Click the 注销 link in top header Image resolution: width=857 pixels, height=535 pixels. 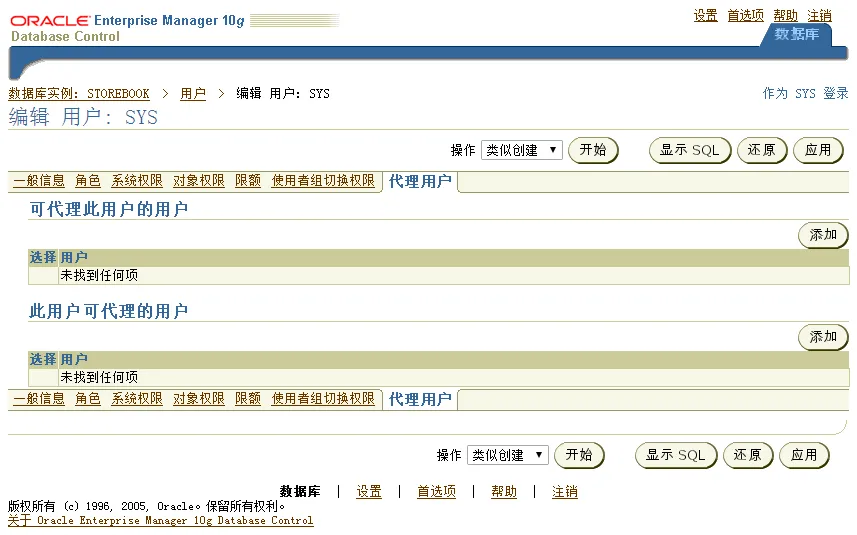[x=819, y=15]
